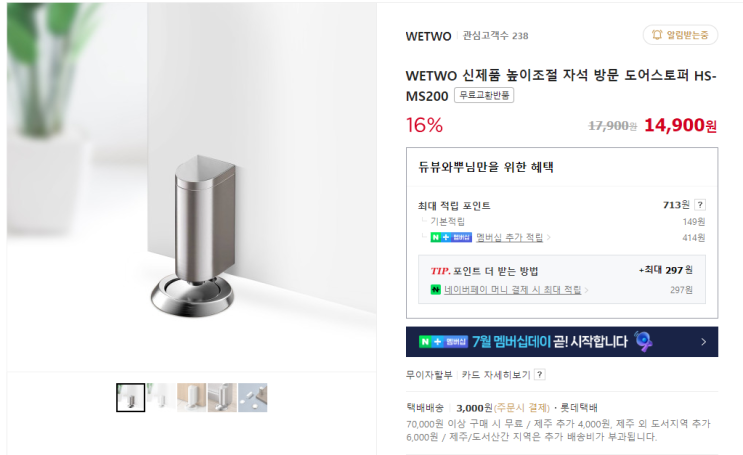Expand the 멤버십 추가 적립 chevron
This screenshot has height=455, width=743.
549,237
